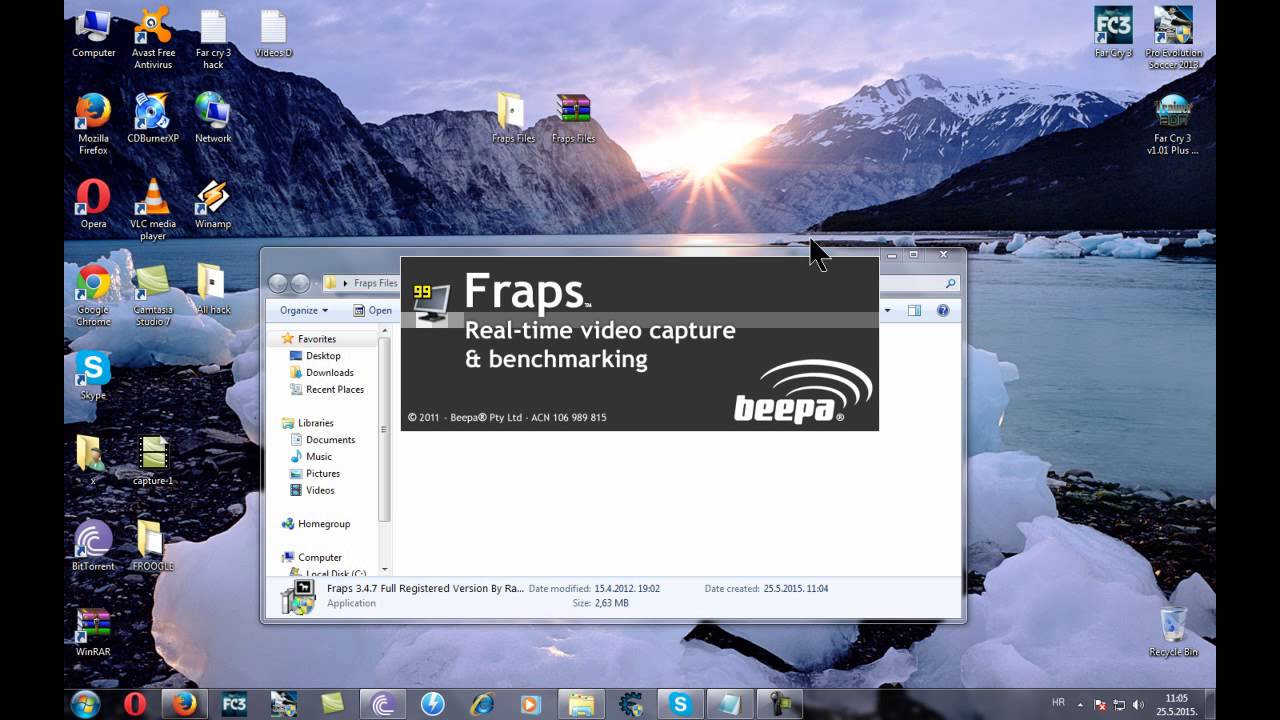This screenshot has height=720, width=1280.
Task: Open Far Cry 3 v1.01 Plus trainer
Action: click(x=1173, y=125)
